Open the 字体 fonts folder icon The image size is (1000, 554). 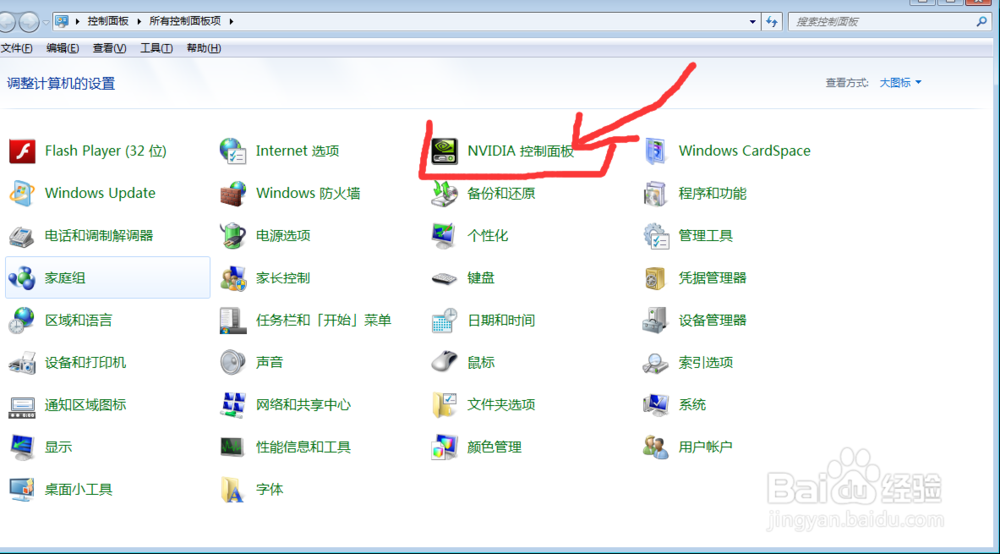pyautogui.click(x=233, y=490)
